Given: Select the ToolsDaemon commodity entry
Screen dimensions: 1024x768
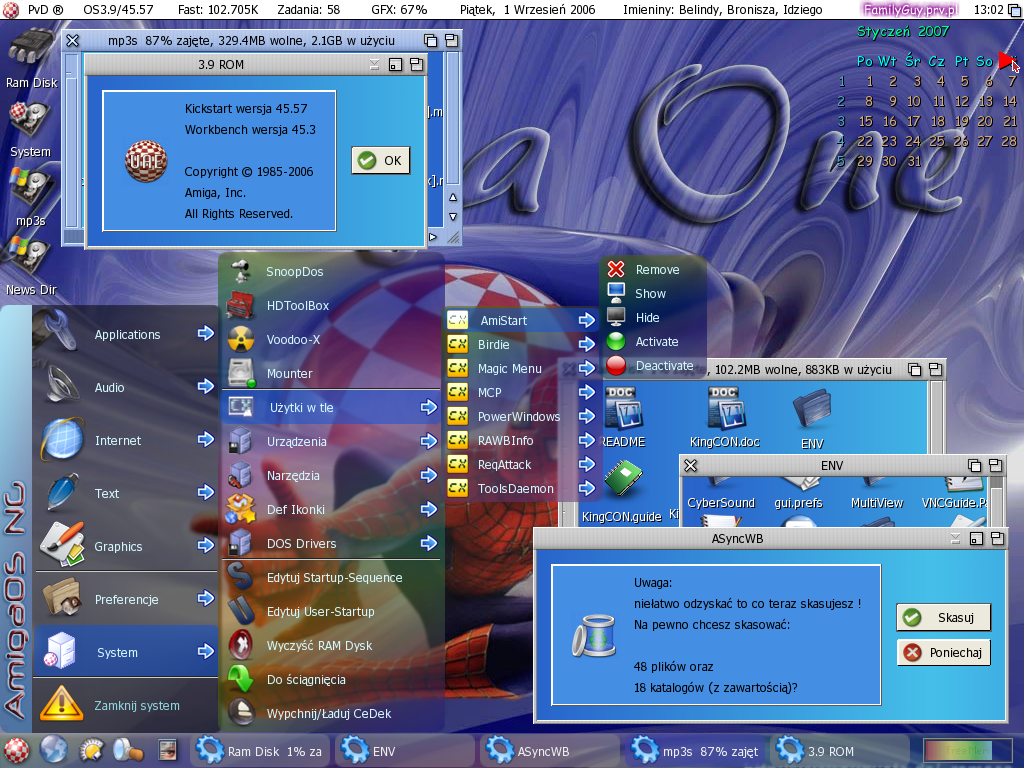Looking at the screenshot, I should [x=521, y=488].
